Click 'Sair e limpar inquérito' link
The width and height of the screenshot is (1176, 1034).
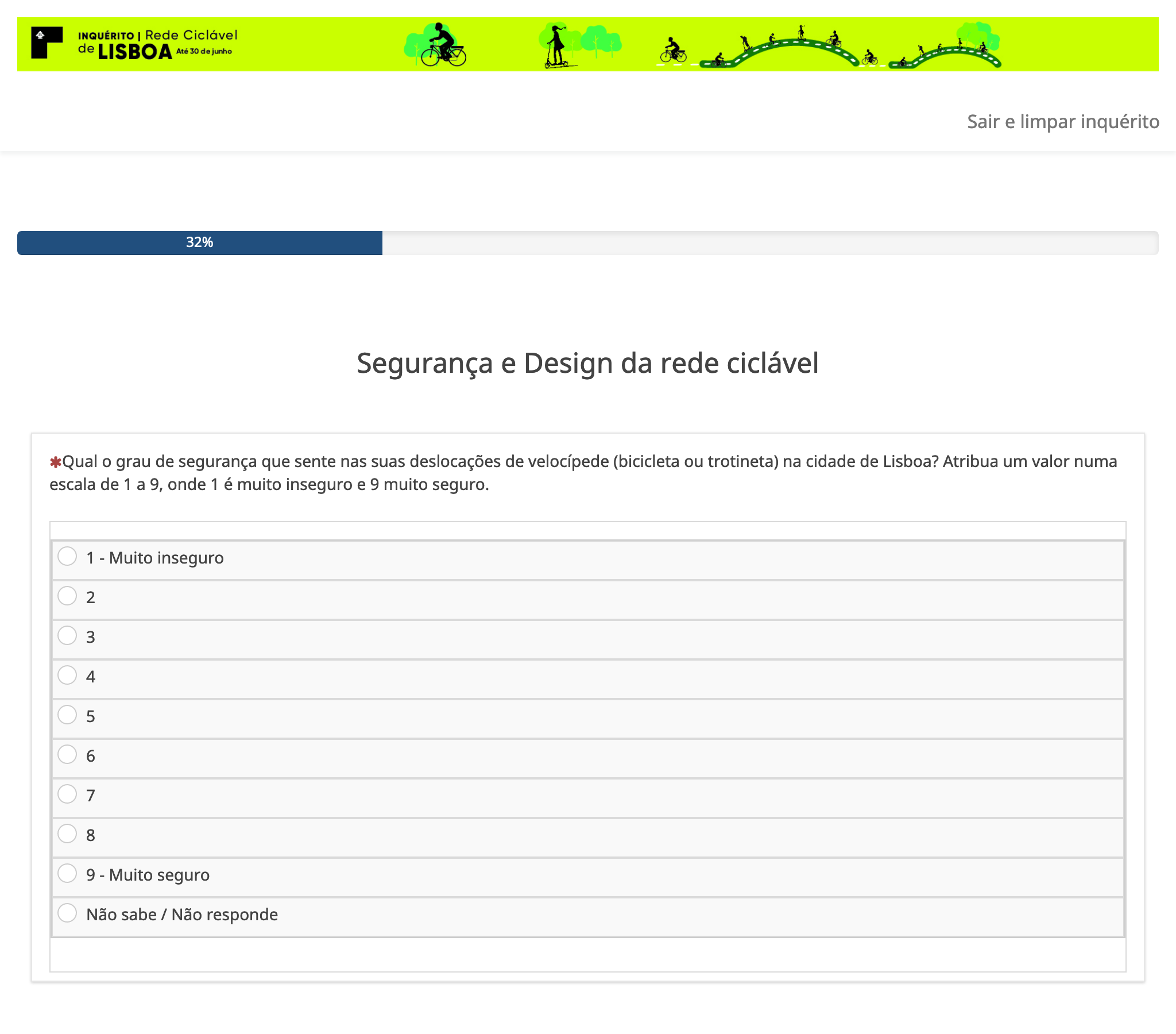click(x=1063, y=122)
